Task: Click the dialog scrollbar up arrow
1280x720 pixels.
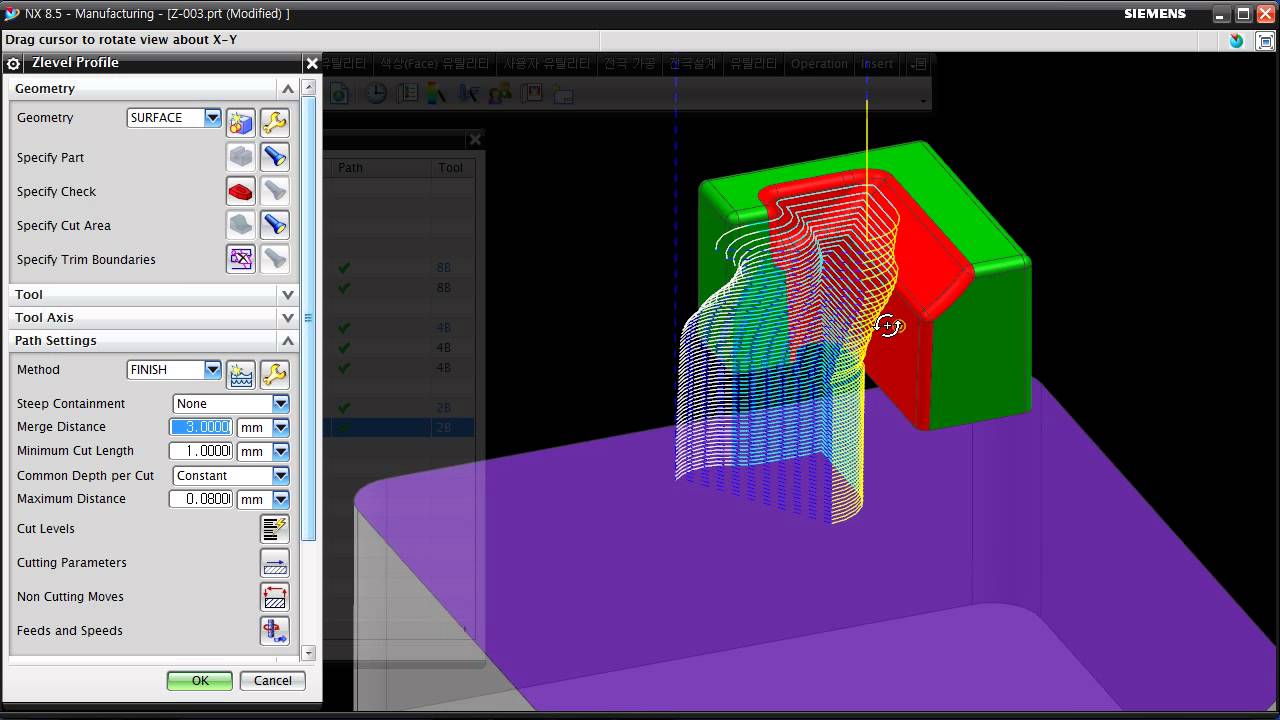Action: pos(308,89)
